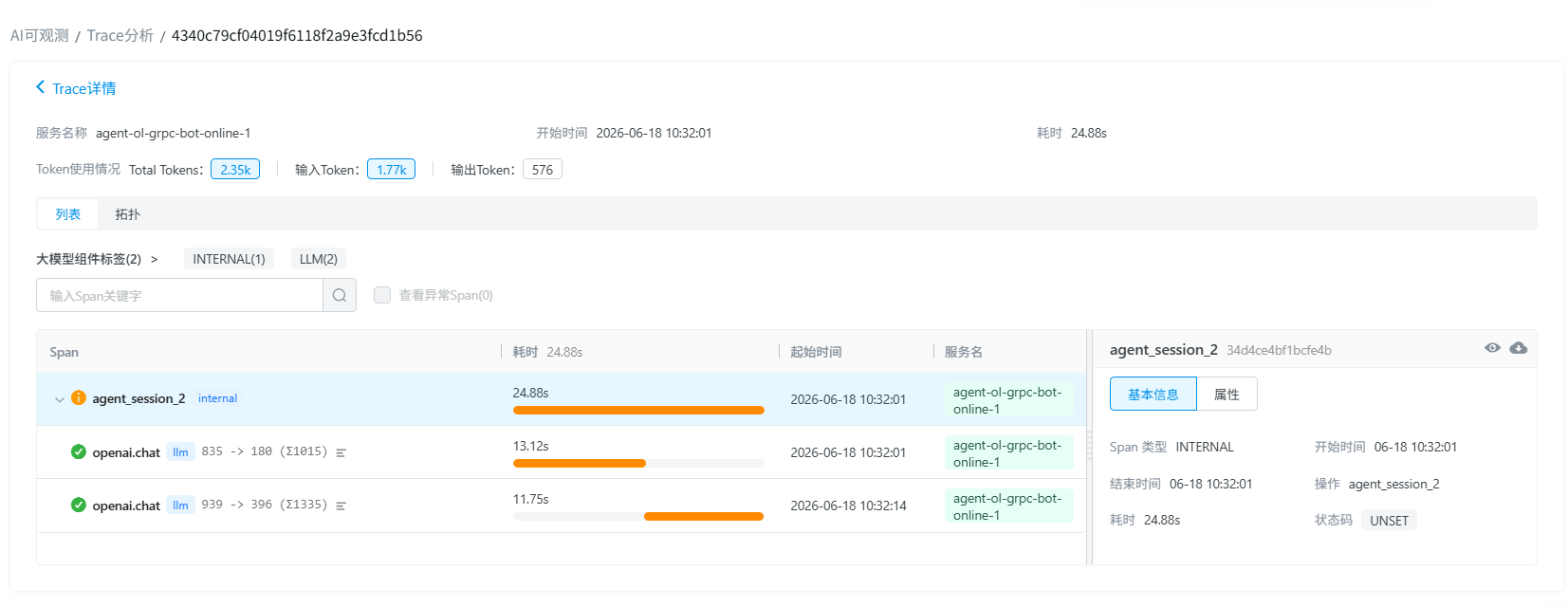This screenshot has width=1568, height=607.
Task: Enable the 查看异常Span checkbox
Action: 382,295
